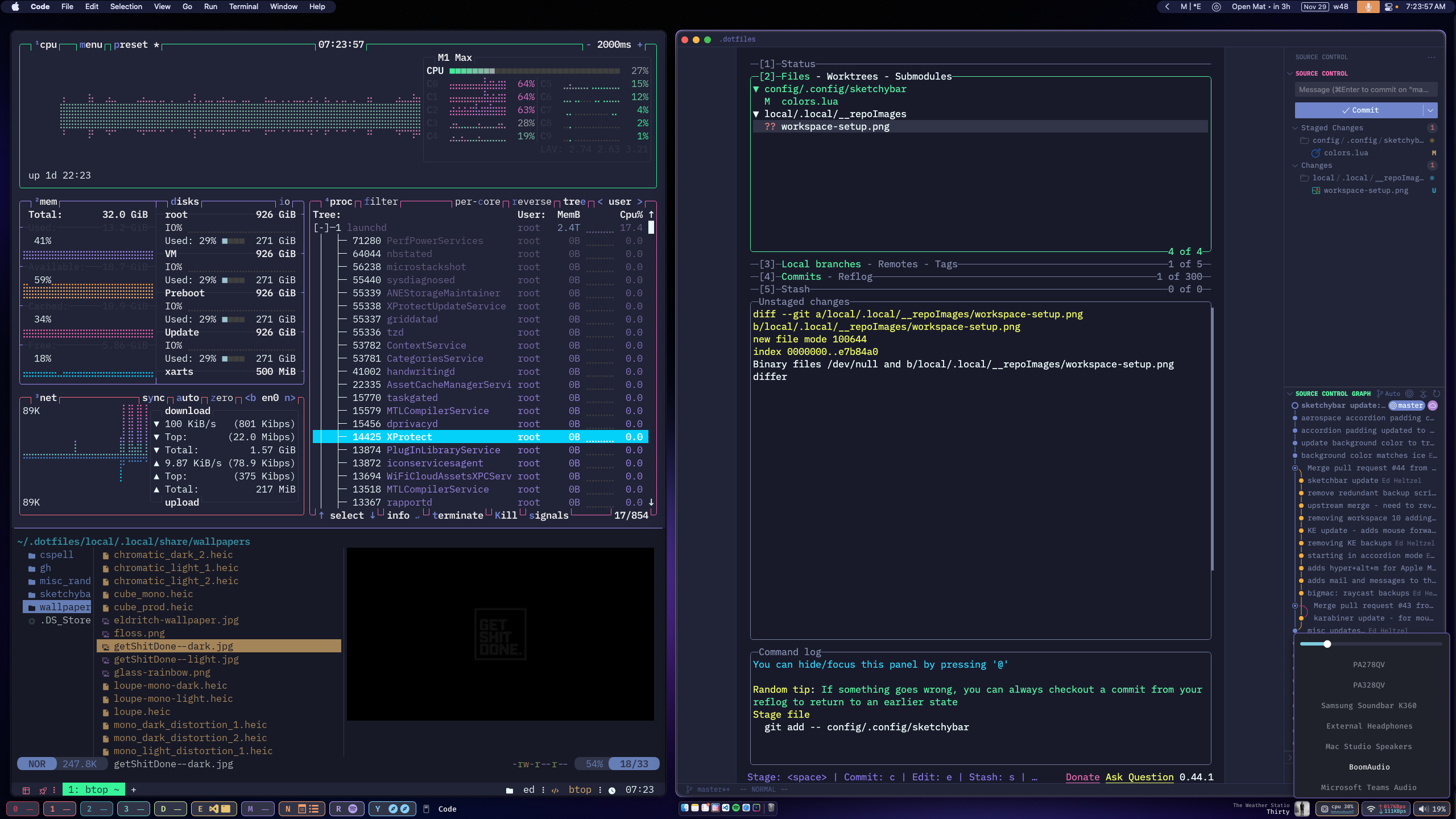Open the Reminders icon in the dock
The image size is (1456, 819).
[705, 808]
